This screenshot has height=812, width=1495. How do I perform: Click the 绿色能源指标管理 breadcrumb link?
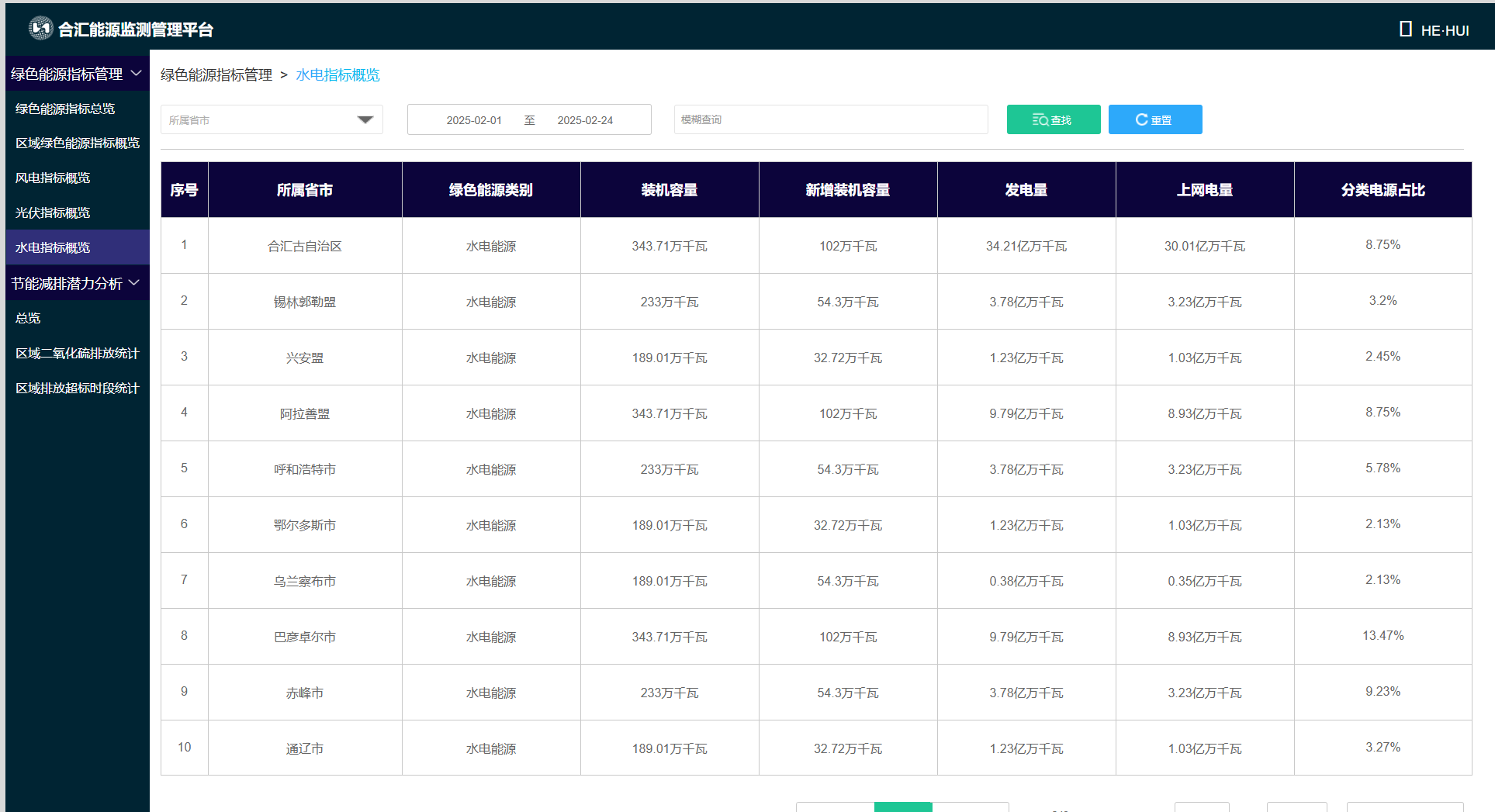[x=216, y=75]
